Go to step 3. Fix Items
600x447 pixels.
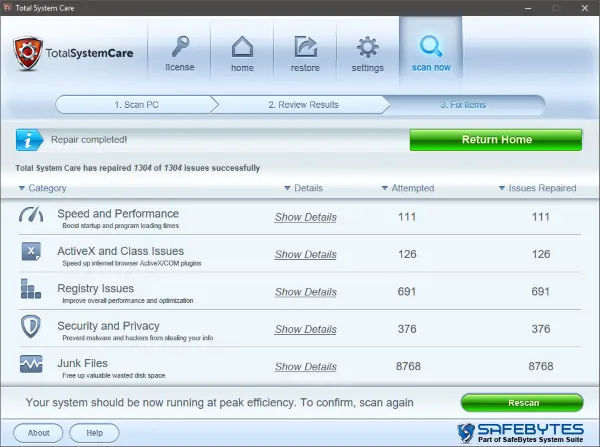pos(463,104)
